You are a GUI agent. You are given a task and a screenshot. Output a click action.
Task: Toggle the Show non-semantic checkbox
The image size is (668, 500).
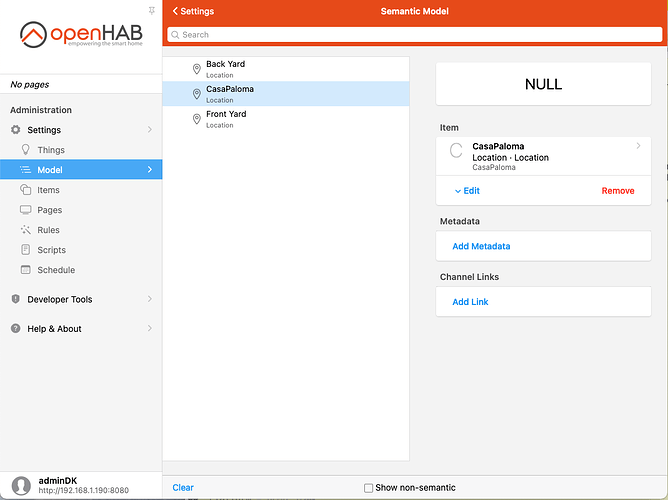pos(368,488)
